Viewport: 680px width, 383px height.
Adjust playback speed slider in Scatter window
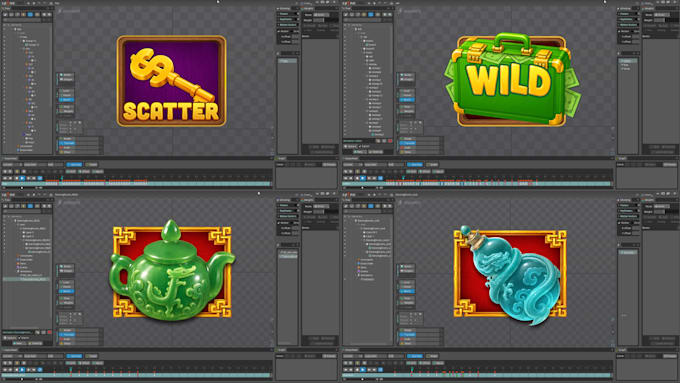[x=22, y=188]
